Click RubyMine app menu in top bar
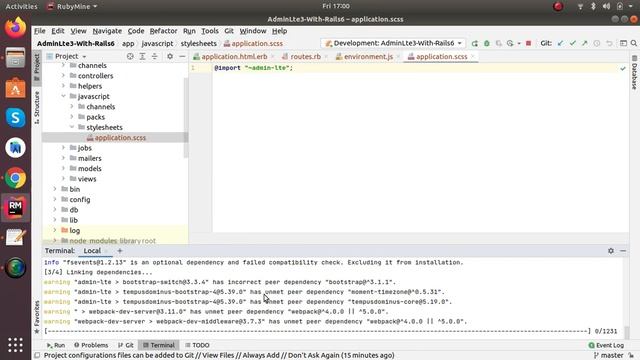Screen dimensions: 640x360 tap(72, 7)
